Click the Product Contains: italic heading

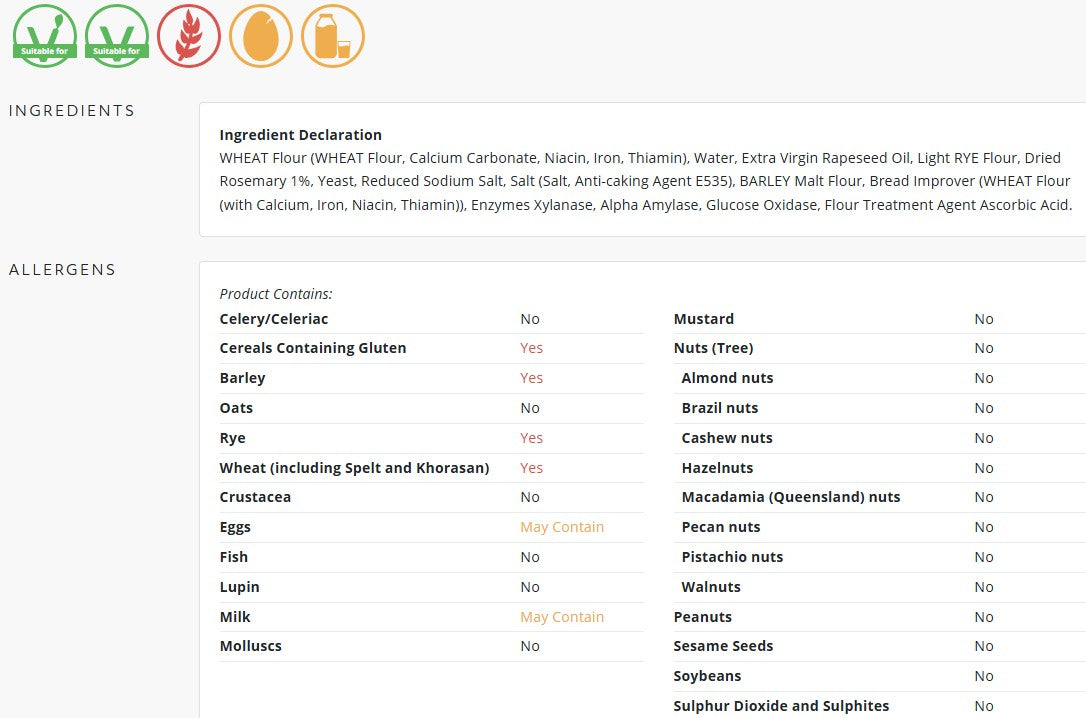[x=276, y=294]
